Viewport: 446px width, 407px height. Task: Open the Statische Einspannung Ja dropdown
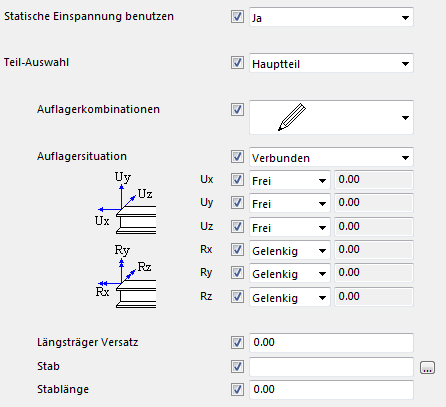pyautogui.click(x=331, y=17)
